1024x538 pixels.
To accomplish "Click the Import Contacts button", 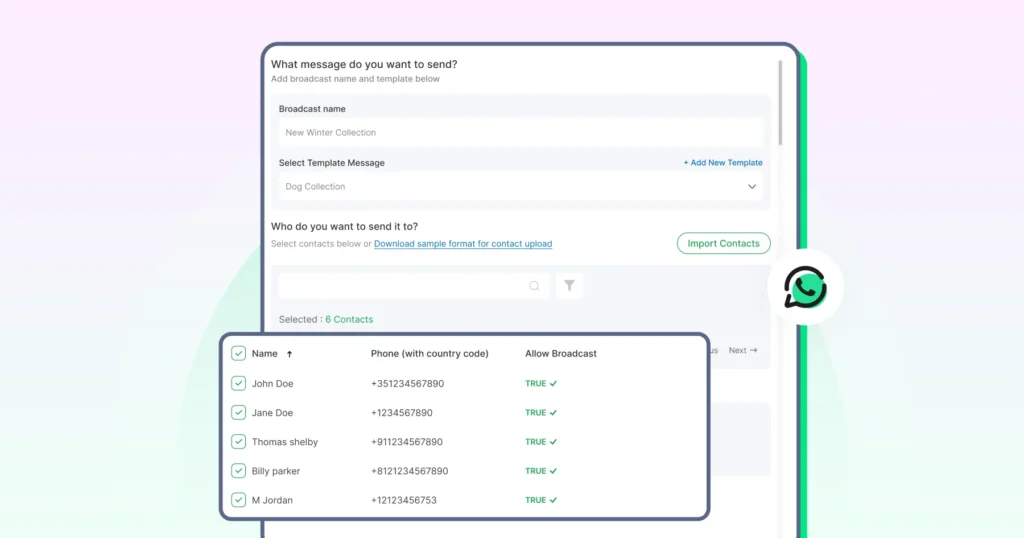I will [723, 243].
